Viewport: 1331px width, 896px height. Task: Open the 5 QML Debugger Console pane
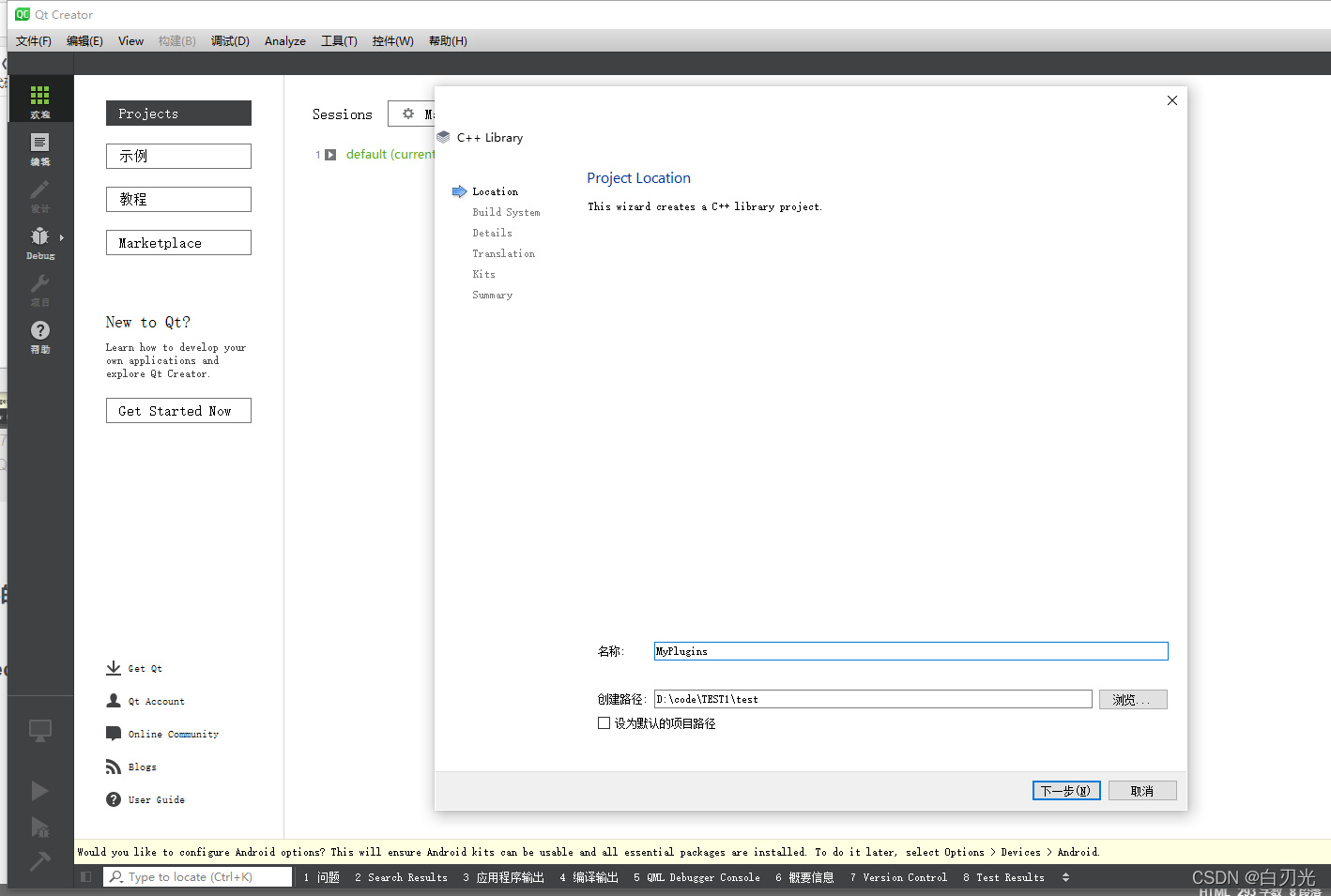click(x=696, y=877)
